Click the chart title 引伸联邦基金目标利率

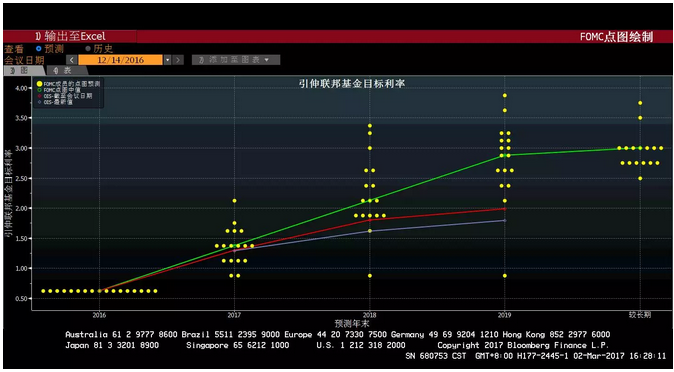point(352,83)
